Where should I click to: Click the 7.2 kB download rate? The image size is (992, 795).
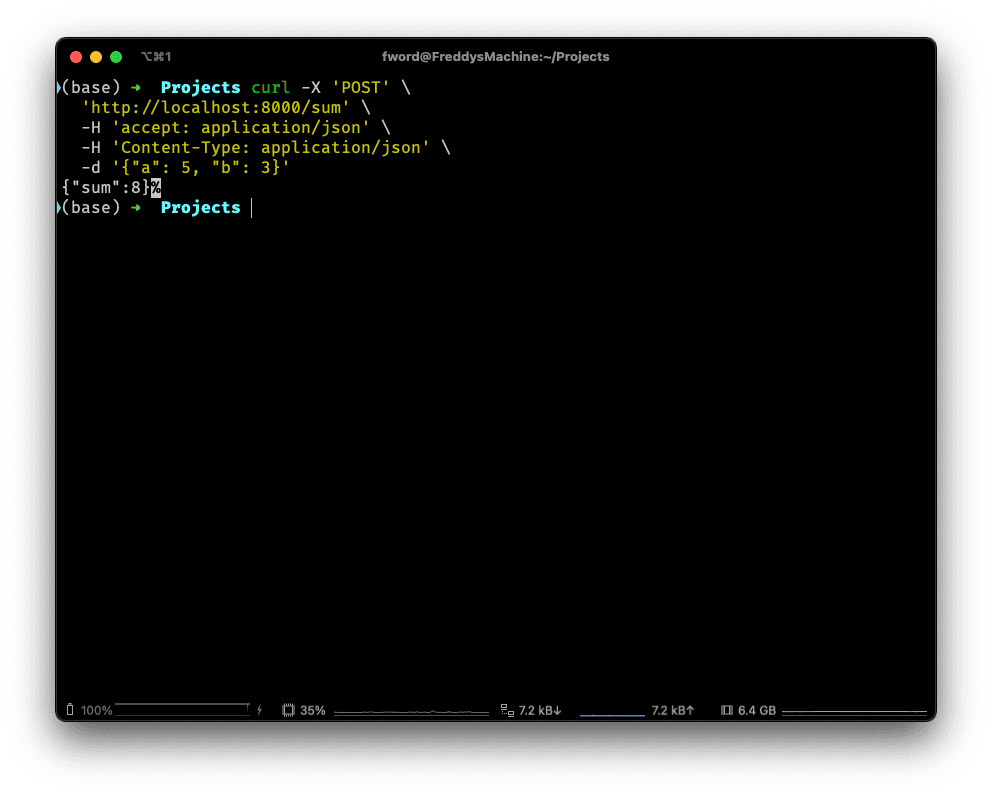(x=540, y=710)
